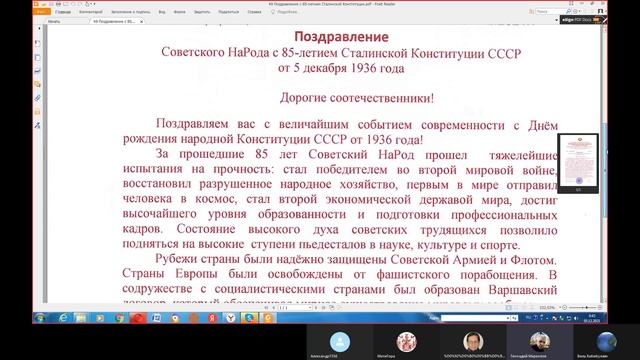Open the Защитить ribbon tab
The height and width of the screenshot is (360, 640).
[202, 12]
